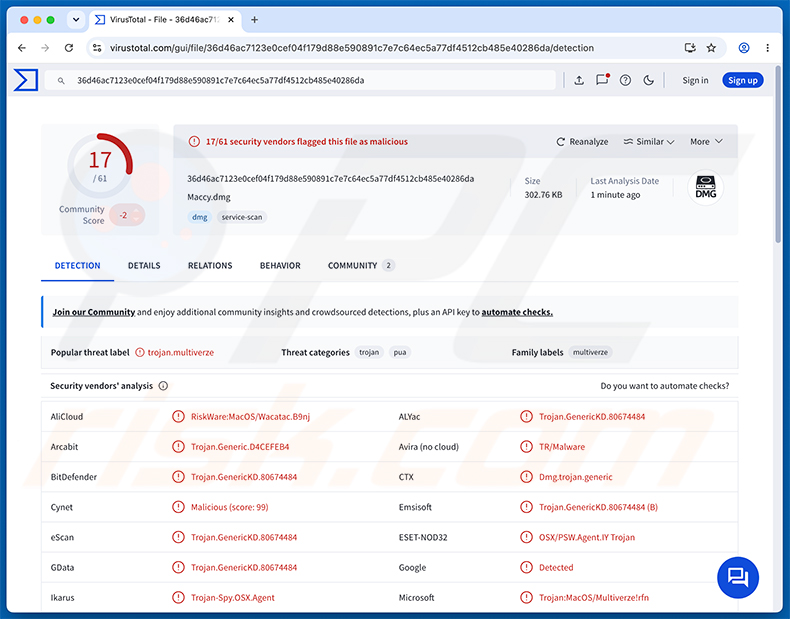Click the alert icon next to trojan.multiverze

[x=140, y=353]
